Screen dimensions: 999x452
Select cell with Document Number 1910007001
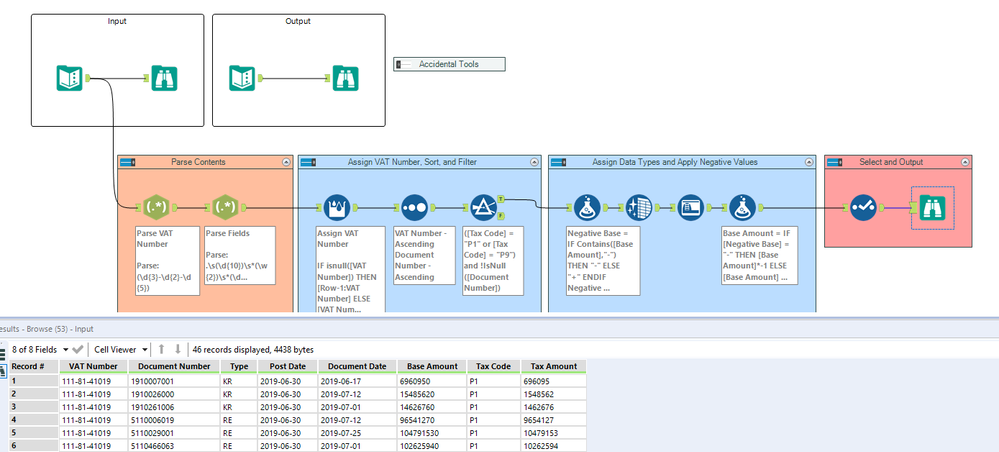174,381
